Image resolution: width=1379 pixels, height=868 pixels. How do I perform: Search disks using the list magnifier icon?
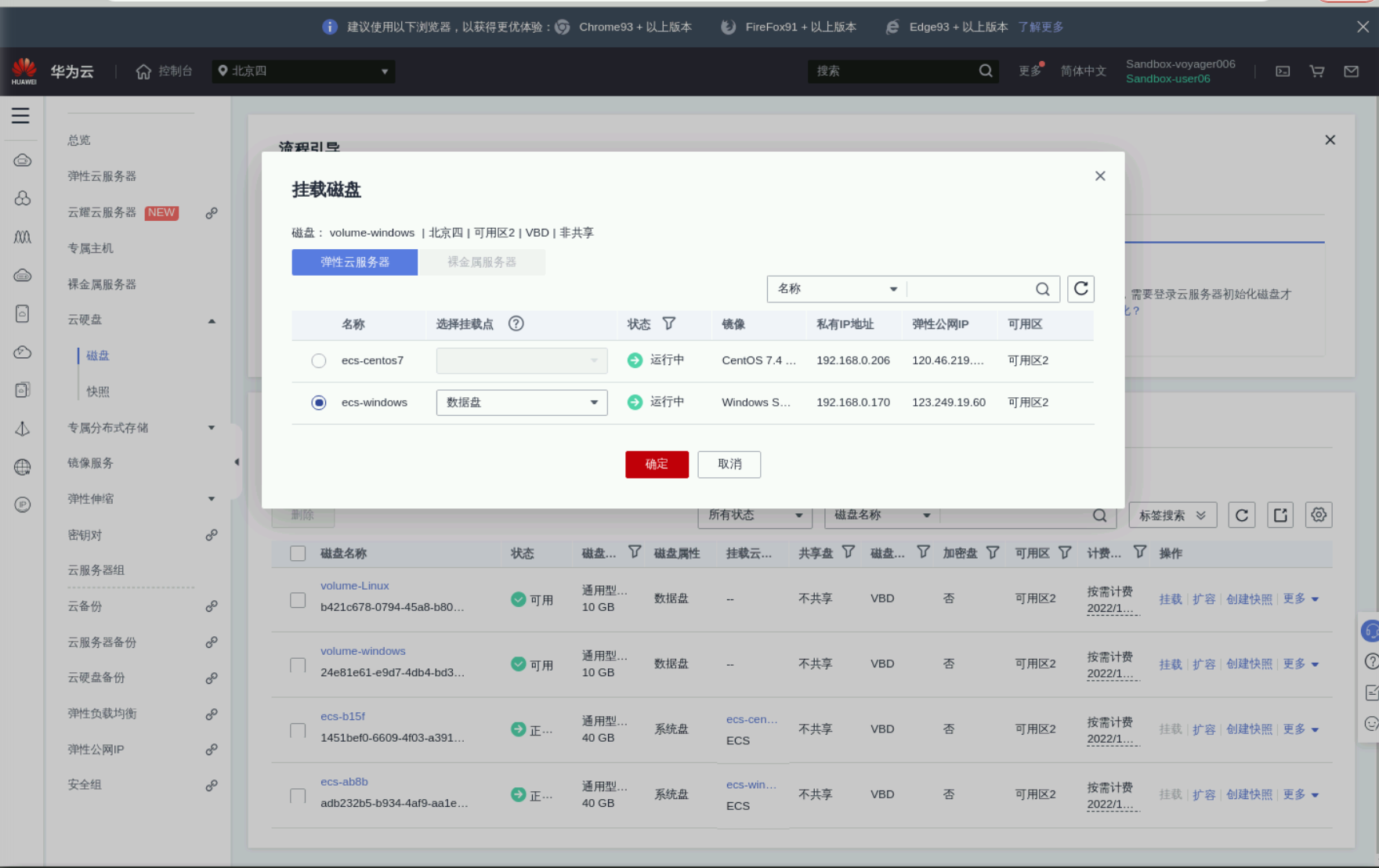click(x=1100, y=515)
